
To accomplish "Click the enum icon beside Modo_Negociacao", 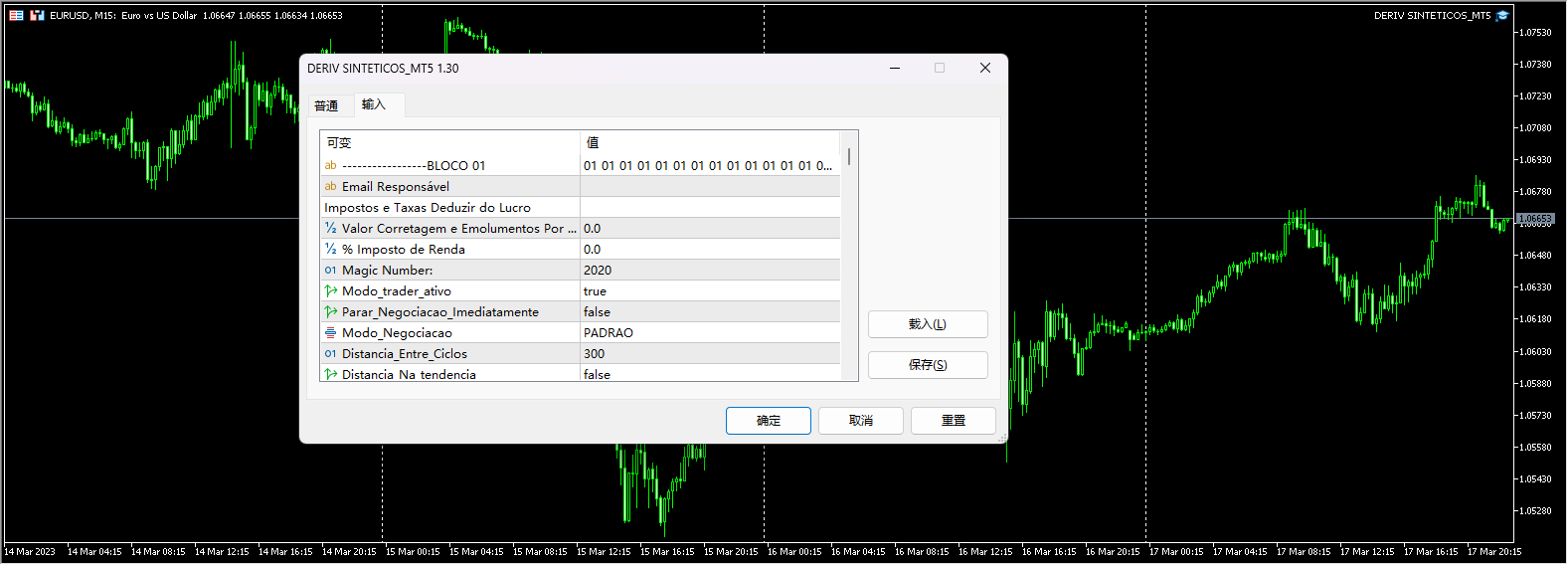I will 330,333.
